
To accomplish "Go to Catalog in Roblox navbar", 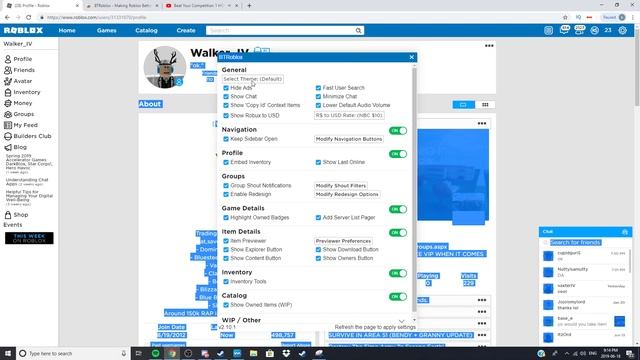I will click(146, 31).
